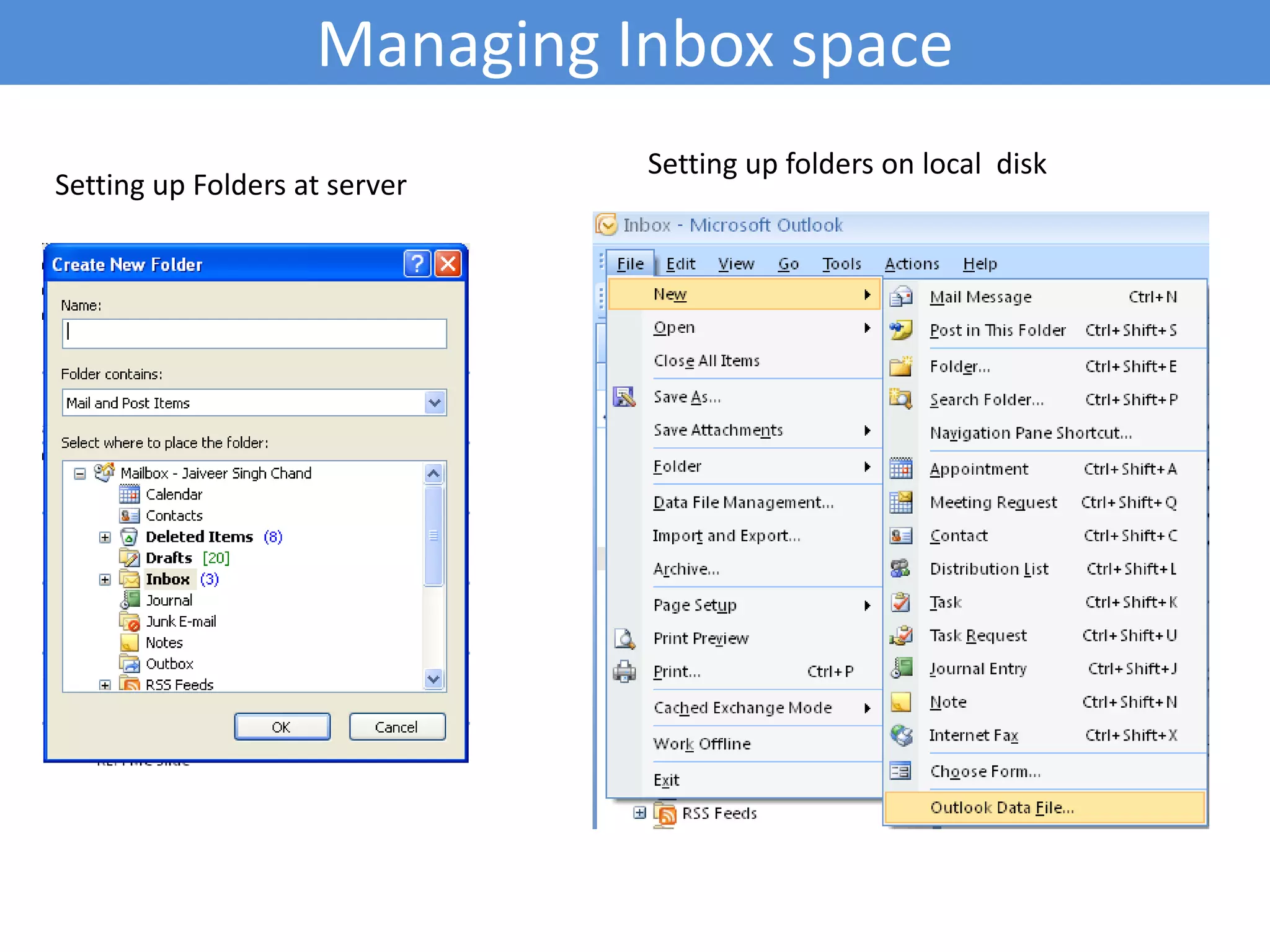1270x952 pixels.
Task: Expand the Deleted Items tree node
Action: click(105, 537)
